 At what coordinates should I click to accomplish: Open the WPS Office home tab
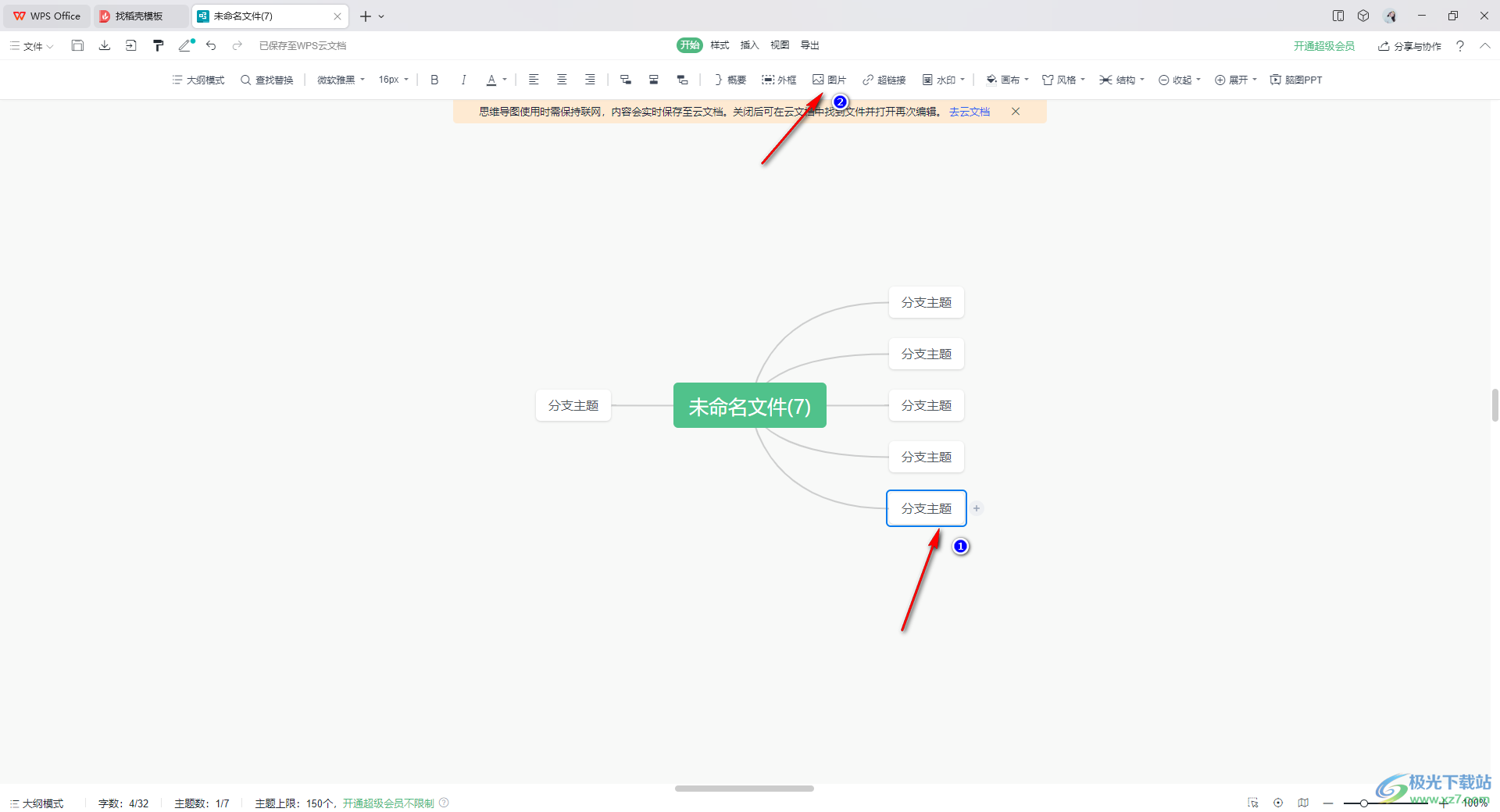(47, 16)
